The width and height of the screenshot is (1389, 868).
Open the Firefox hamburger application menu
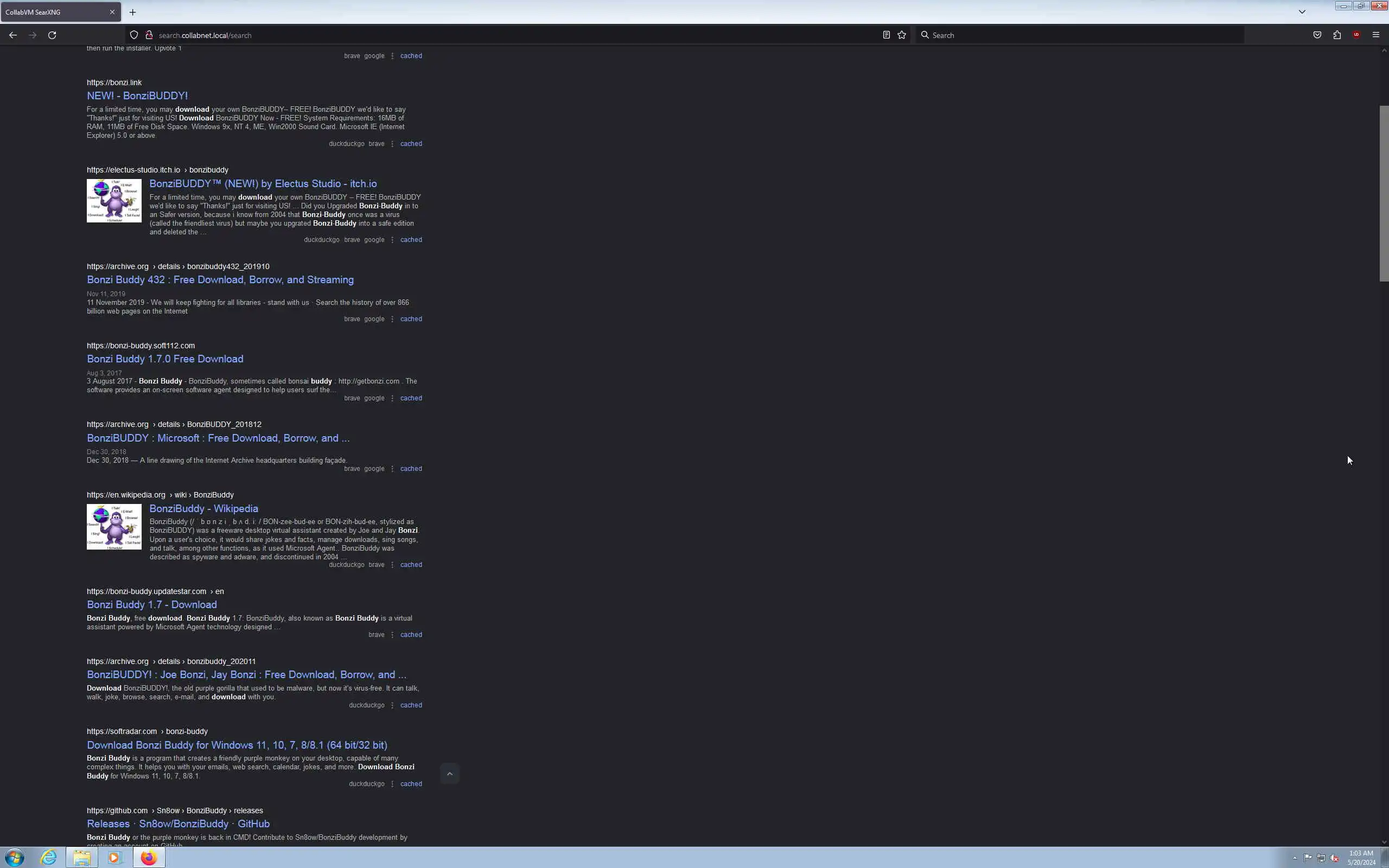(x=1376, y=35)
